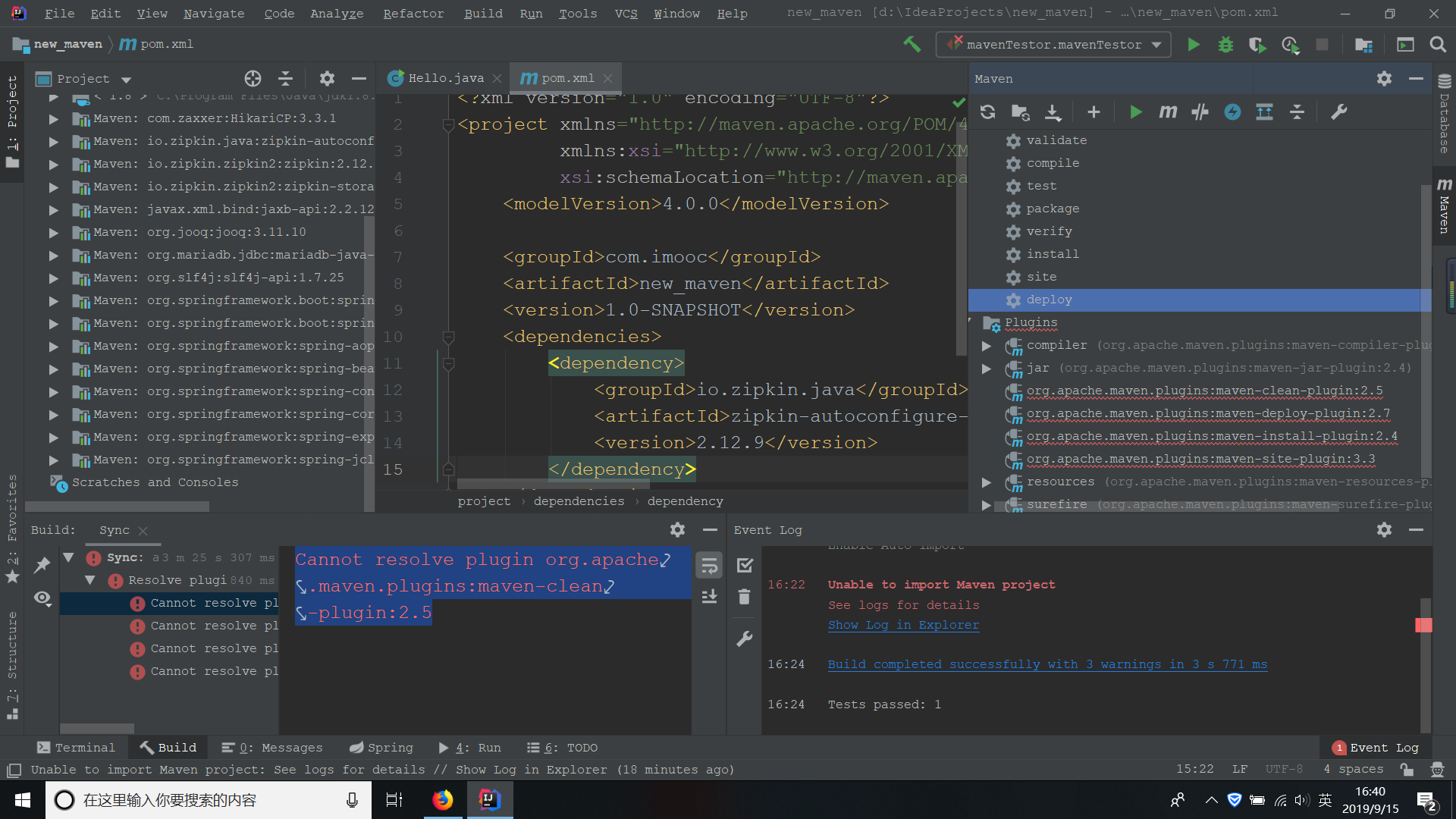Screen dimensions: 1456x819
Task: Click the Build project hammer icon
Action: 912,45
